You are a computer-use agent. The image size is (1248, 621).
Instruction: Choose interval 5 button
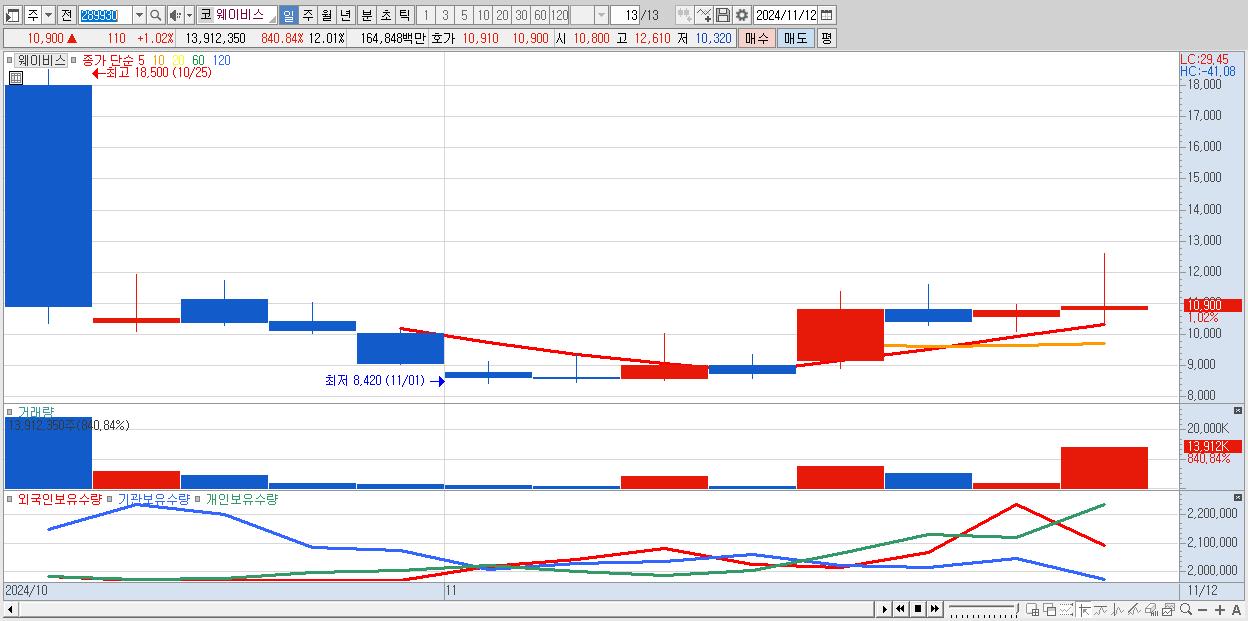464,15
